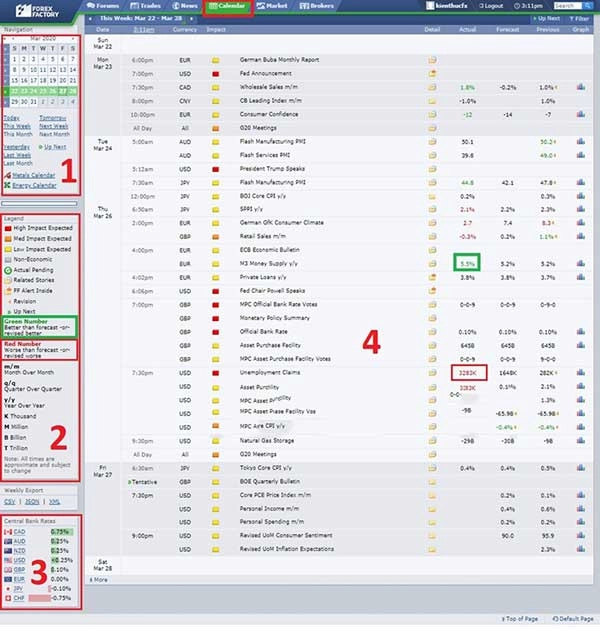Image resolution: width=600 pixels, height=629 pixels.
Task: Open graph for Flash Services PMI
Action: click(x=581, y=155)
